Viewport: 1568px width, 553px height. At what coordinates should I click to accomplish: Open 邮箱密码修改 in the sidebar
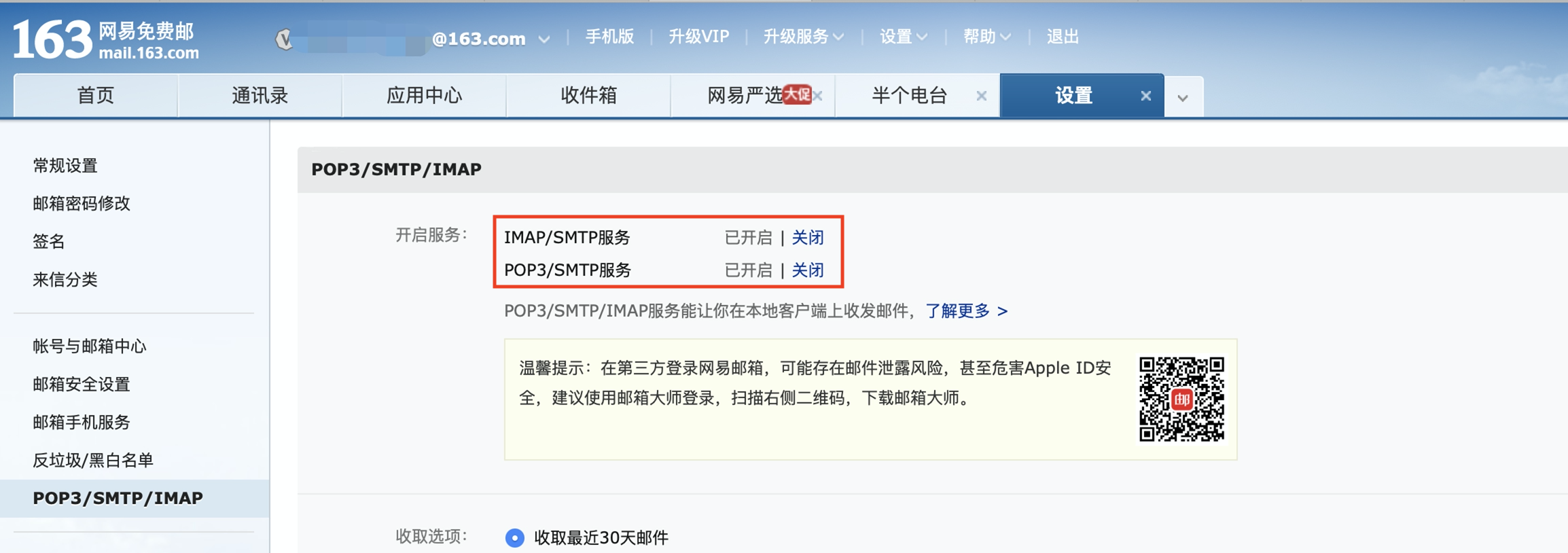82,204
